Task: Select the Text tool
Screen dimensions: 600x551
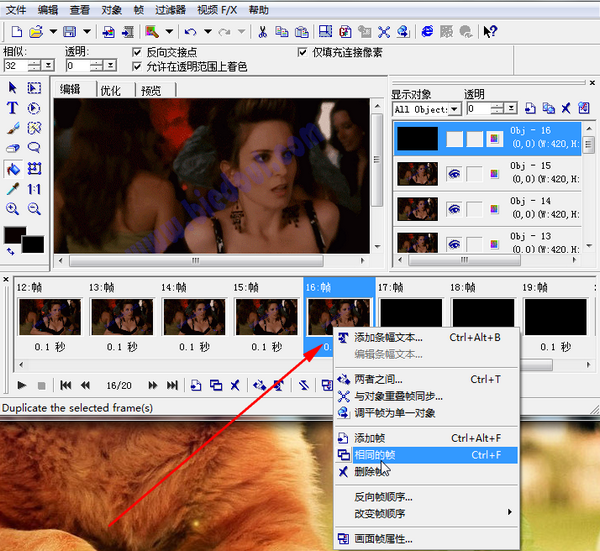Action: tap(13, 108)
